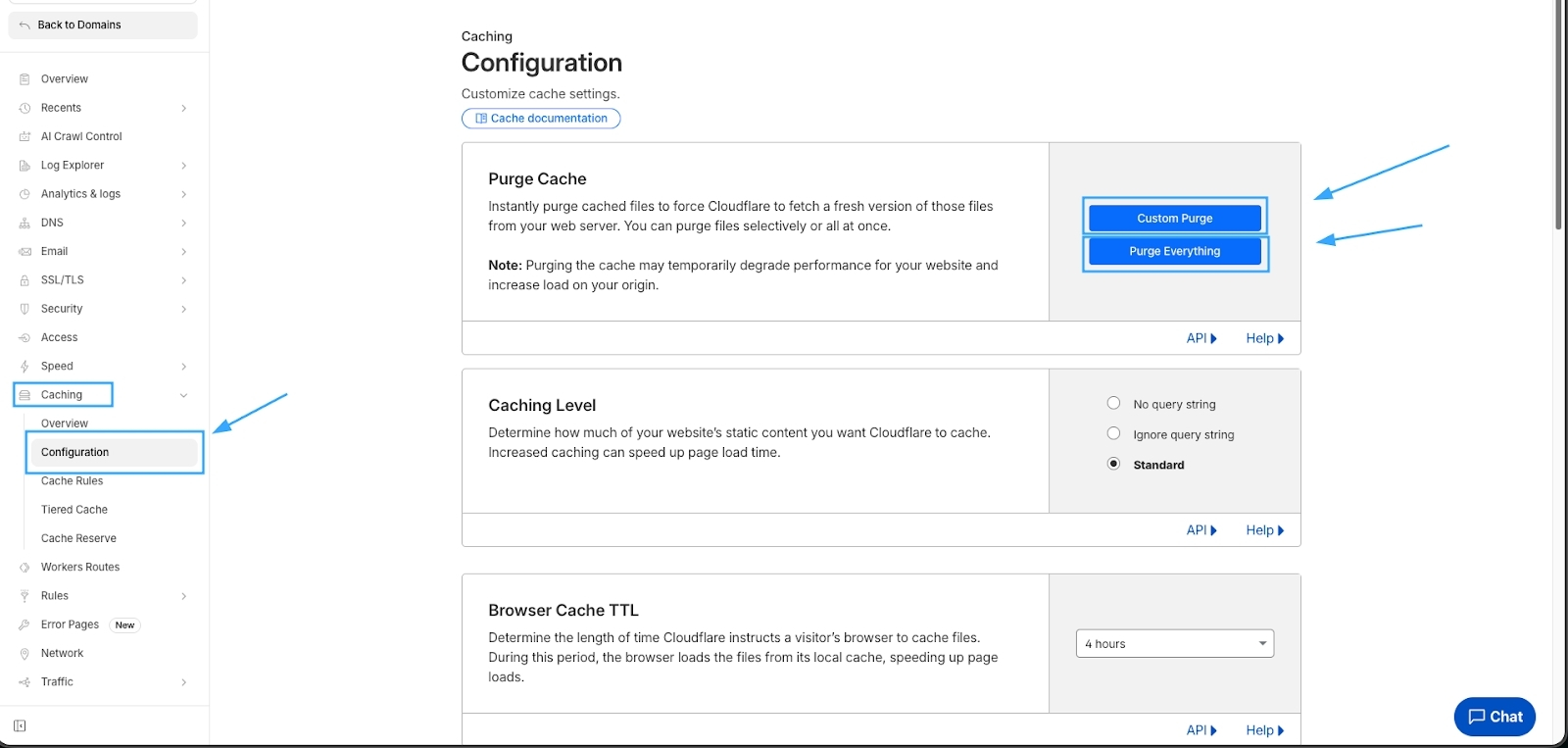This screenshot has width=1568, height=748.
Task: Open the Chat support widget
Action: (1494, 717)
